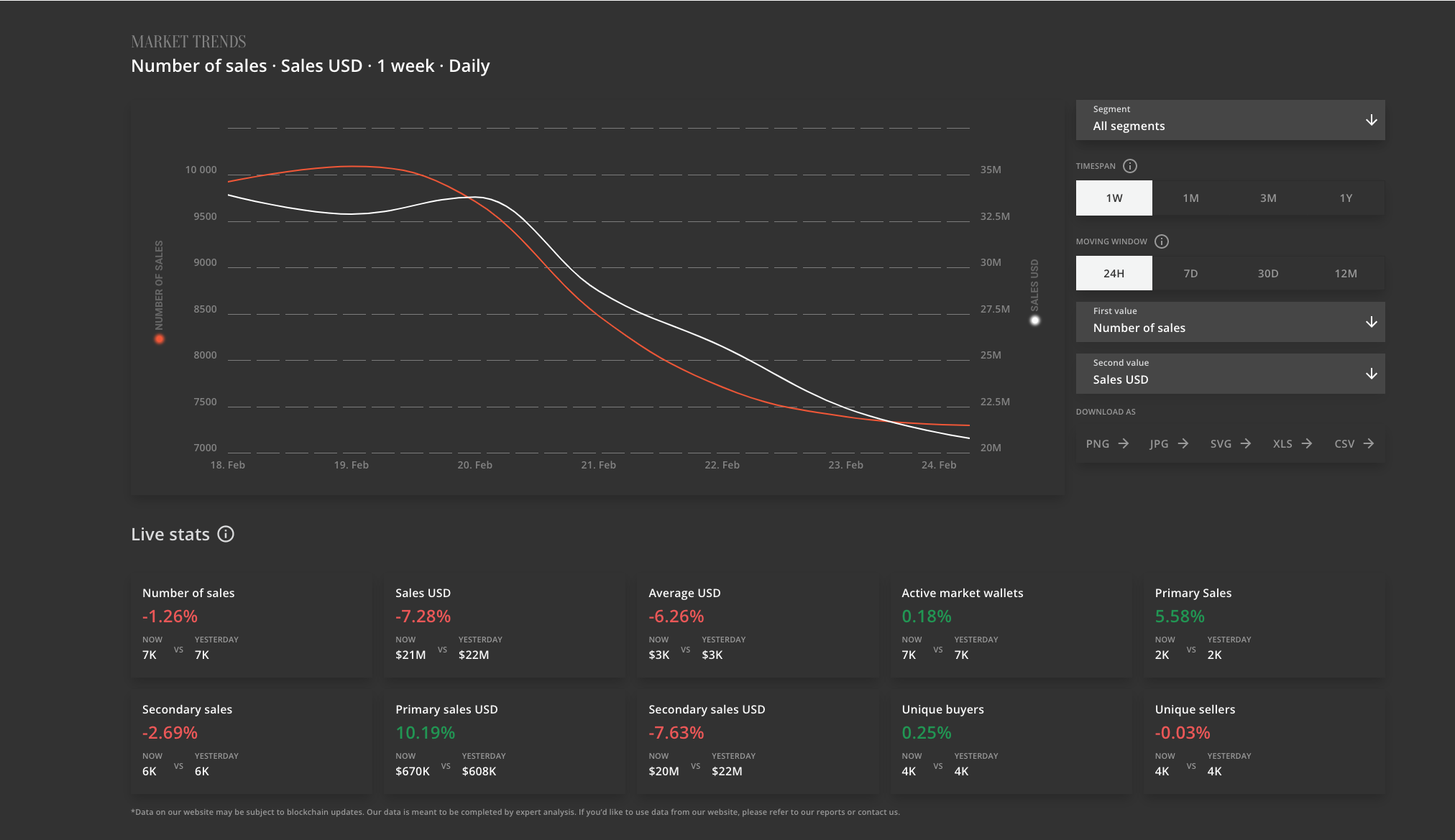Click the Timespan info icon

1130,166
